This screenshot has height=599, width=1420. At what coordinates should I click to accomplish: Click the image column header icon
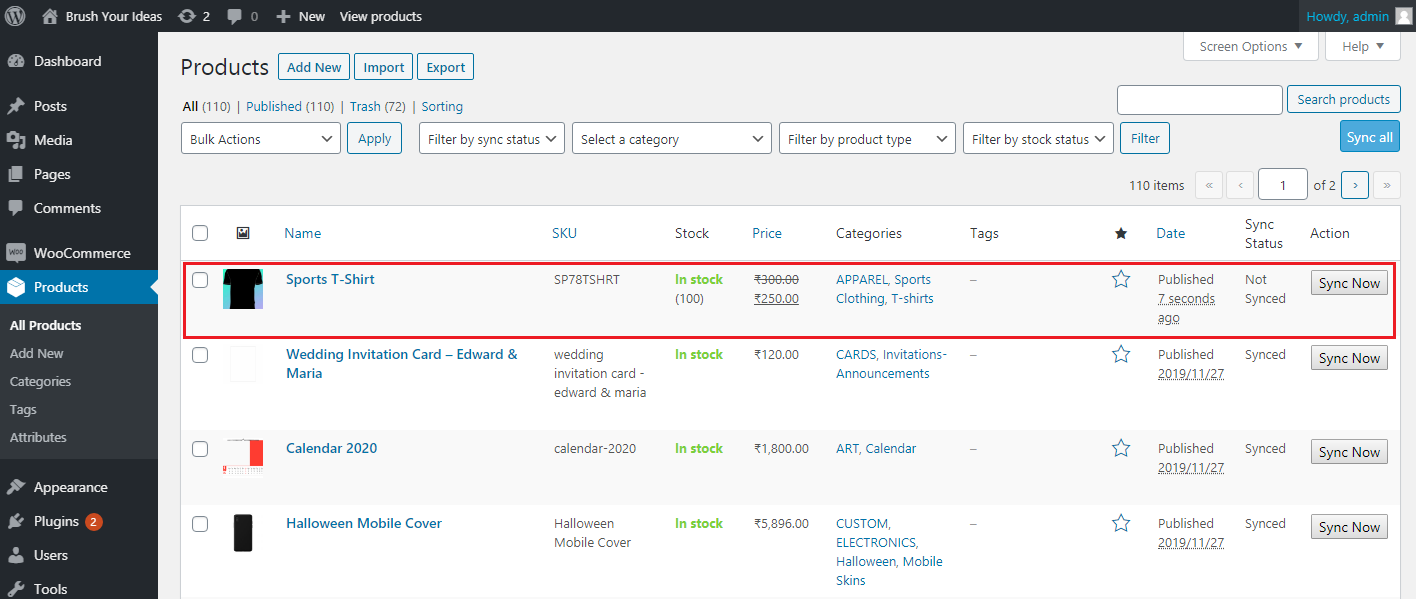coord(243,233)
